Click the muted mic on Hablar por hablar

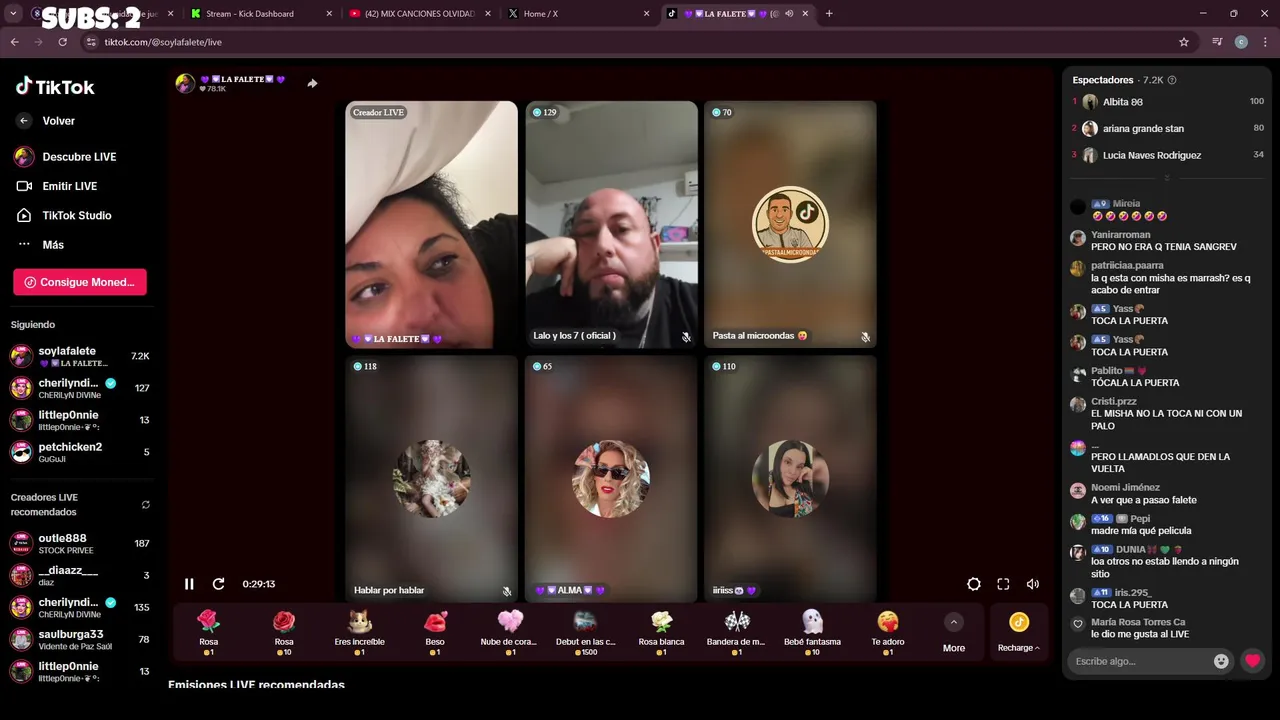[507, 591]
